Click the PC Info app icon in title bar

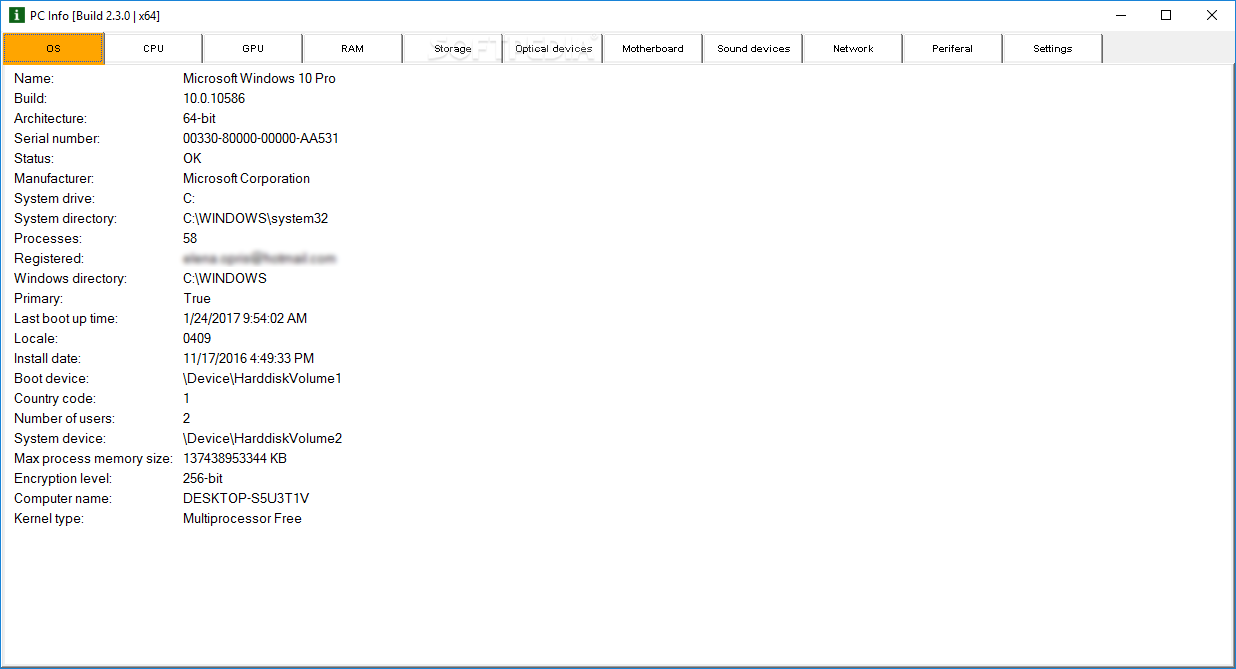coord(16,15)
